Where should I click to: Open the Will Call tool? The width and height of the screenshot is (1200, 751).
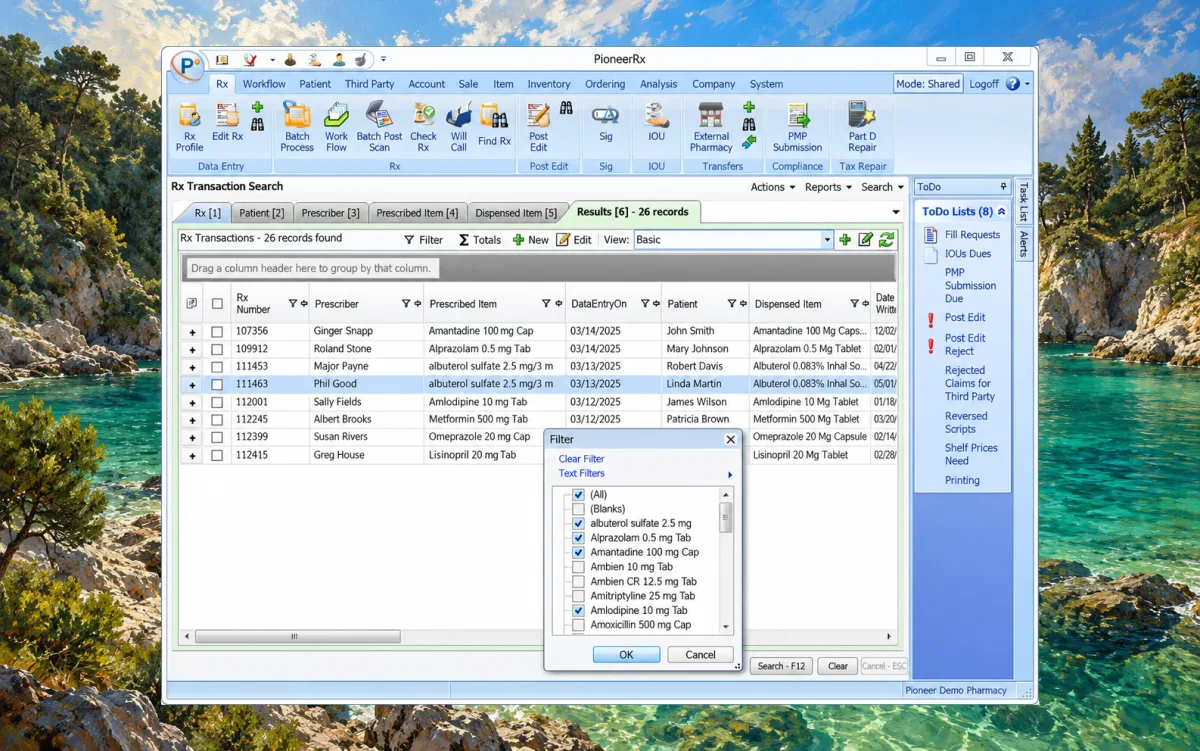458,126
